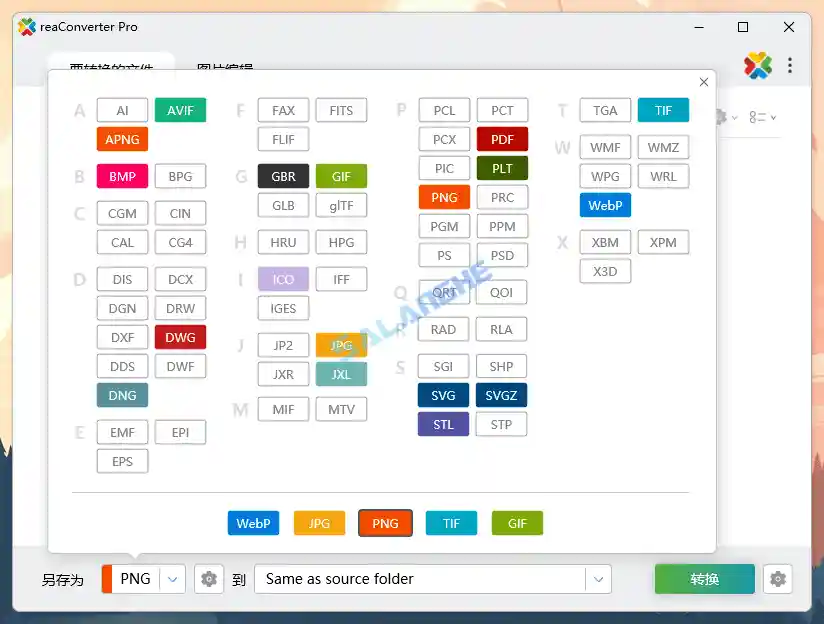Screen dimensions: 824x624
Task: Open the three-dot menu in the title bar
Action: 791,64
